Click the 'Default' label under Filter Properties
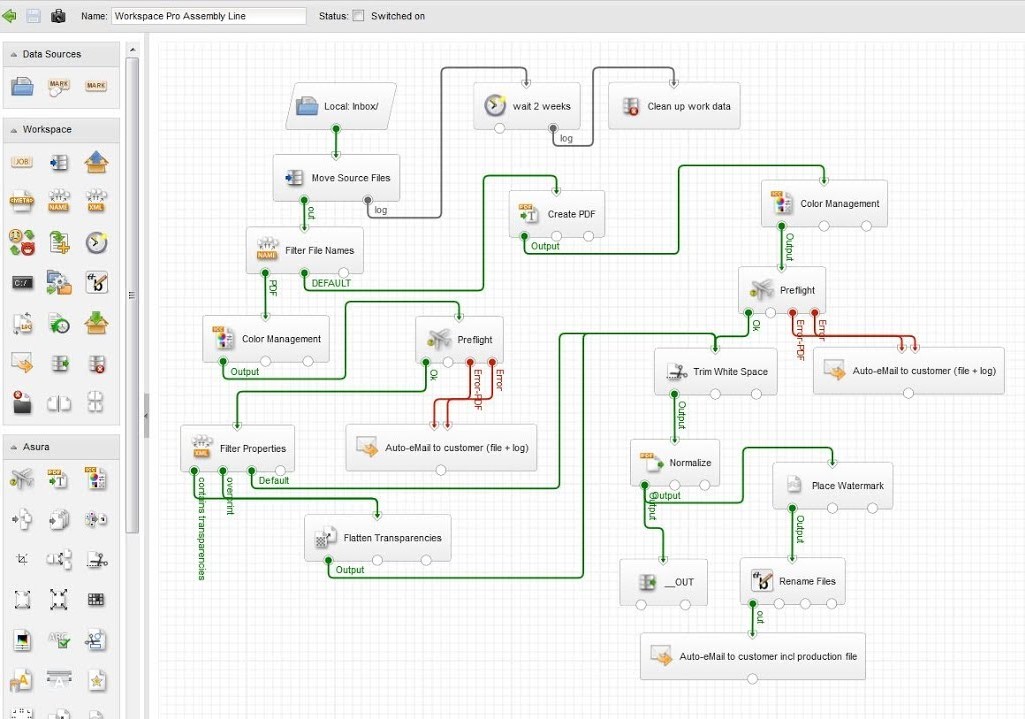 click(x=273, y=480)
